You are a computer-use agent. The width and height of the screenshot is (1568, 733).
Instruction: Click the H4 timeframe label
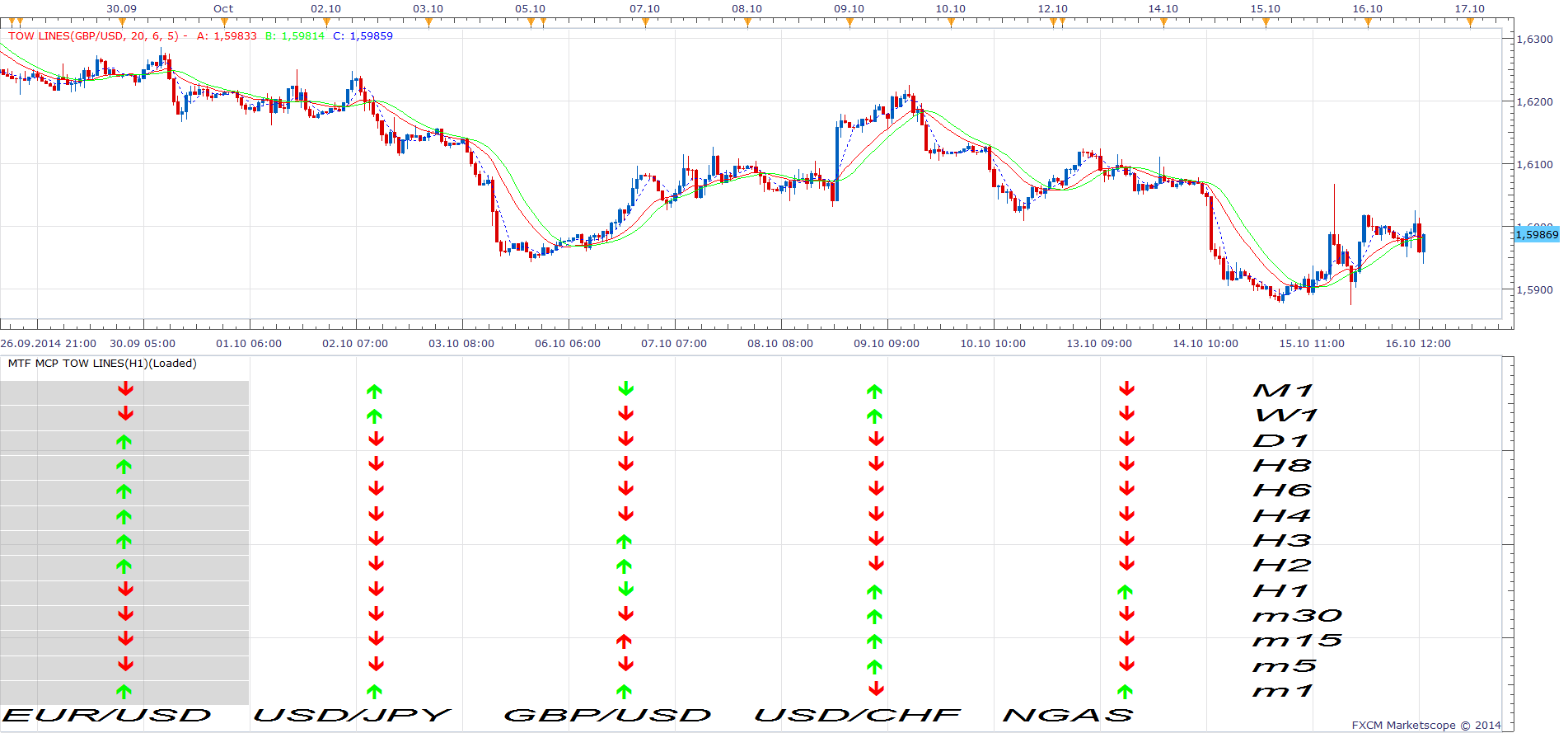1282,516
